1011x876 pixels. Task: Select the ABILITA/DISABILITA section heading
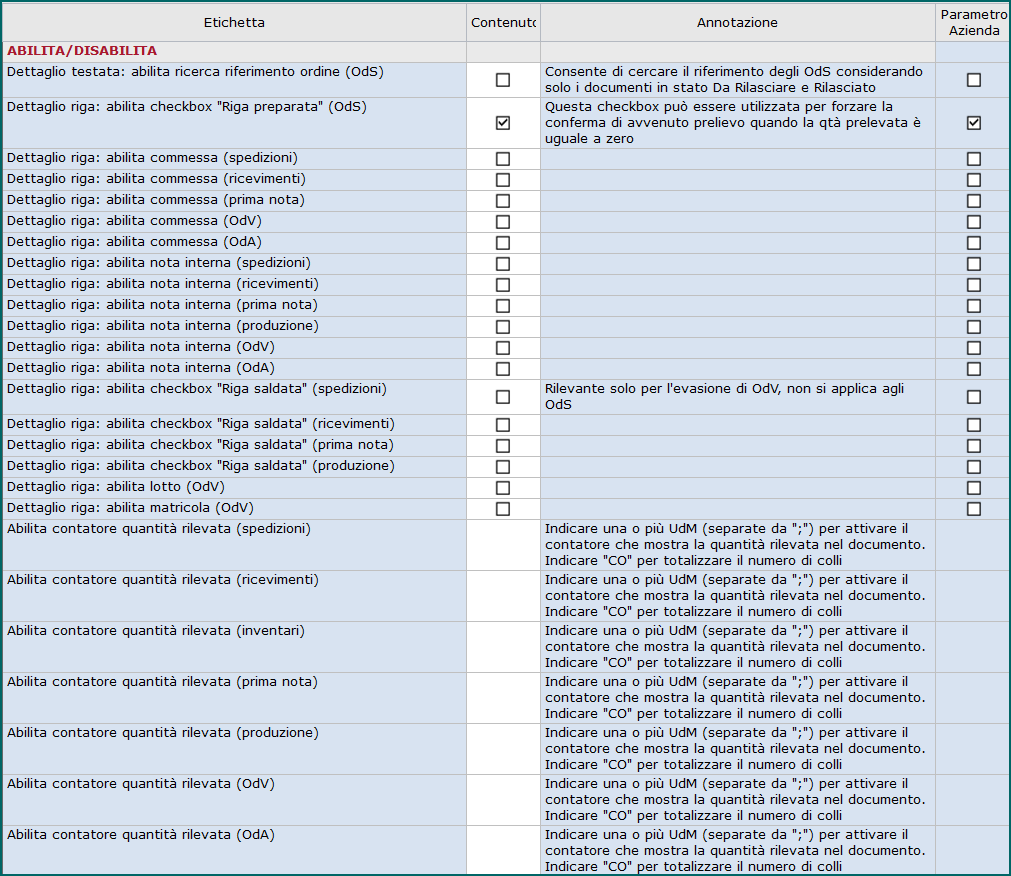pos(82,51)
